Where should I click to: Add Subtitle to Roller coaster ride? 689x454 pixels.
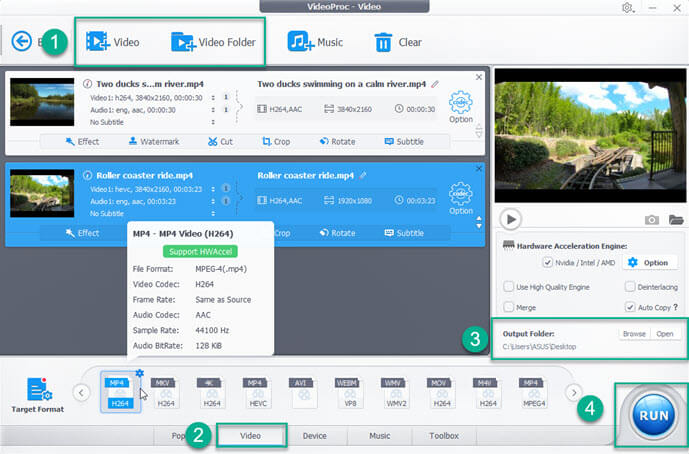click(404, 233)
